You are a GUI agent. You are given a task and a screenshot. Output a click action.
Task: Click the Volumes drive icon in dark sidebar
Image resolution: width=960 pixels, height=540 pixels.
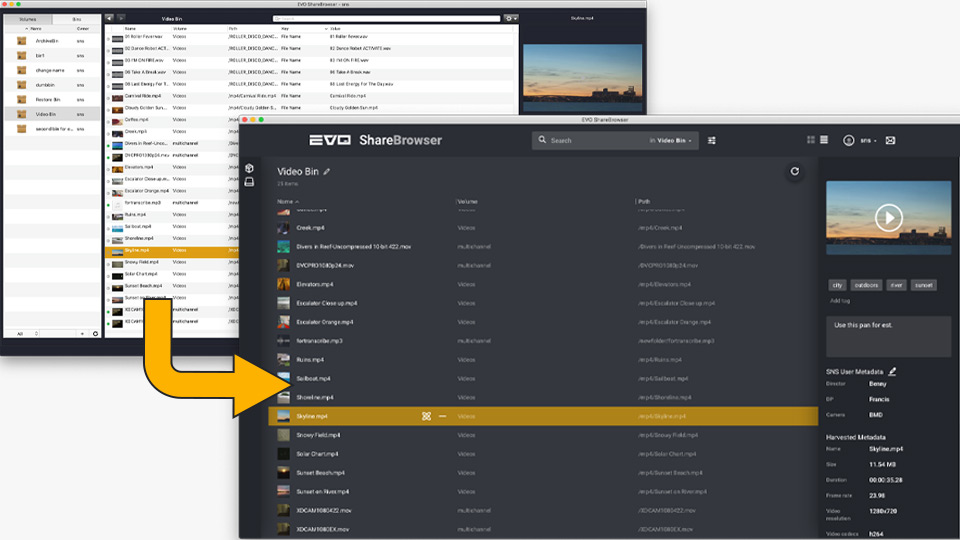[x=249, y=182]
